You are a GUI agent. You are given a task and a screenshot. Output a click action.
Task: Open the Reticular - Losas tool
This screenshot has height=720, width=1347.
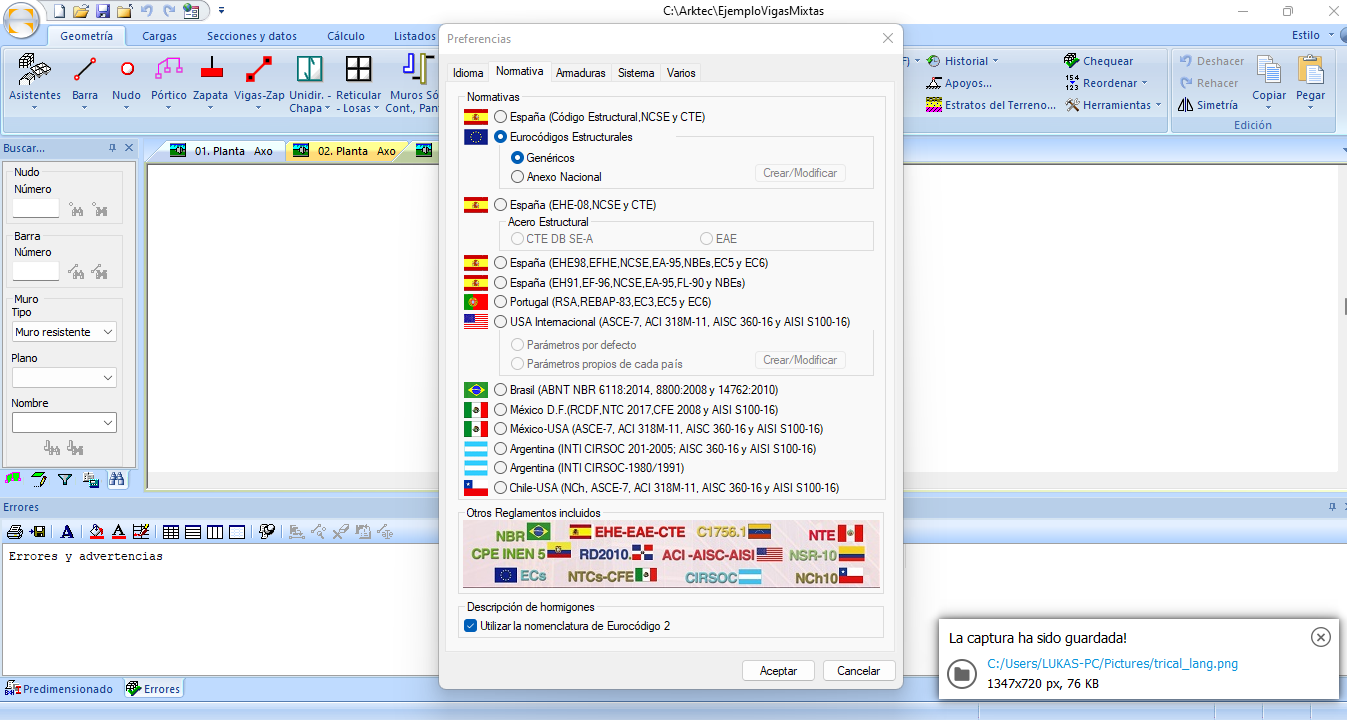(358, 79)
